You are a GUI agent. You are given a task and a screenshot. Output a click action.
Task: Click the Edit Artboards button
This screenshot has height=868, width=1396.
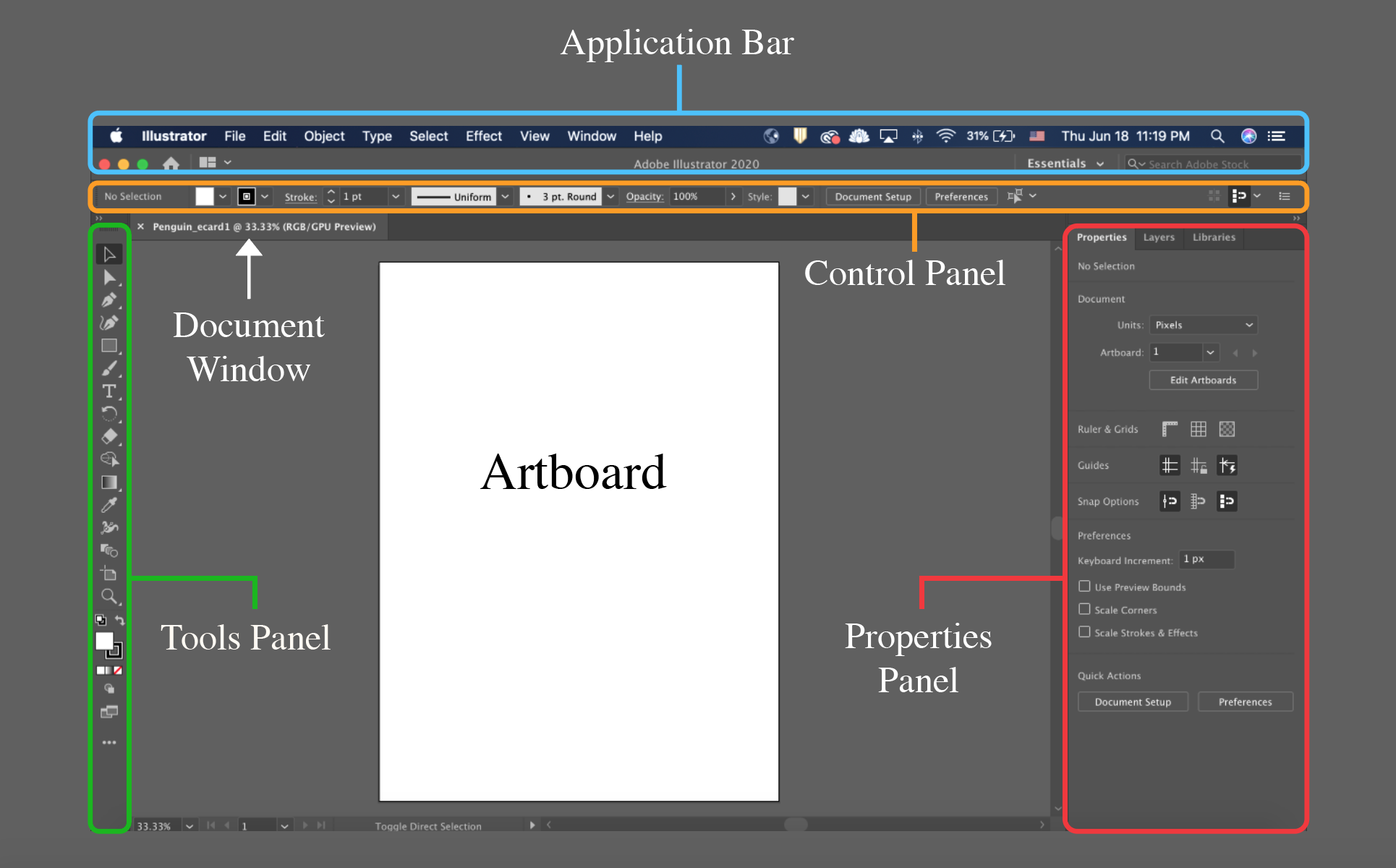pos(1199,379)
